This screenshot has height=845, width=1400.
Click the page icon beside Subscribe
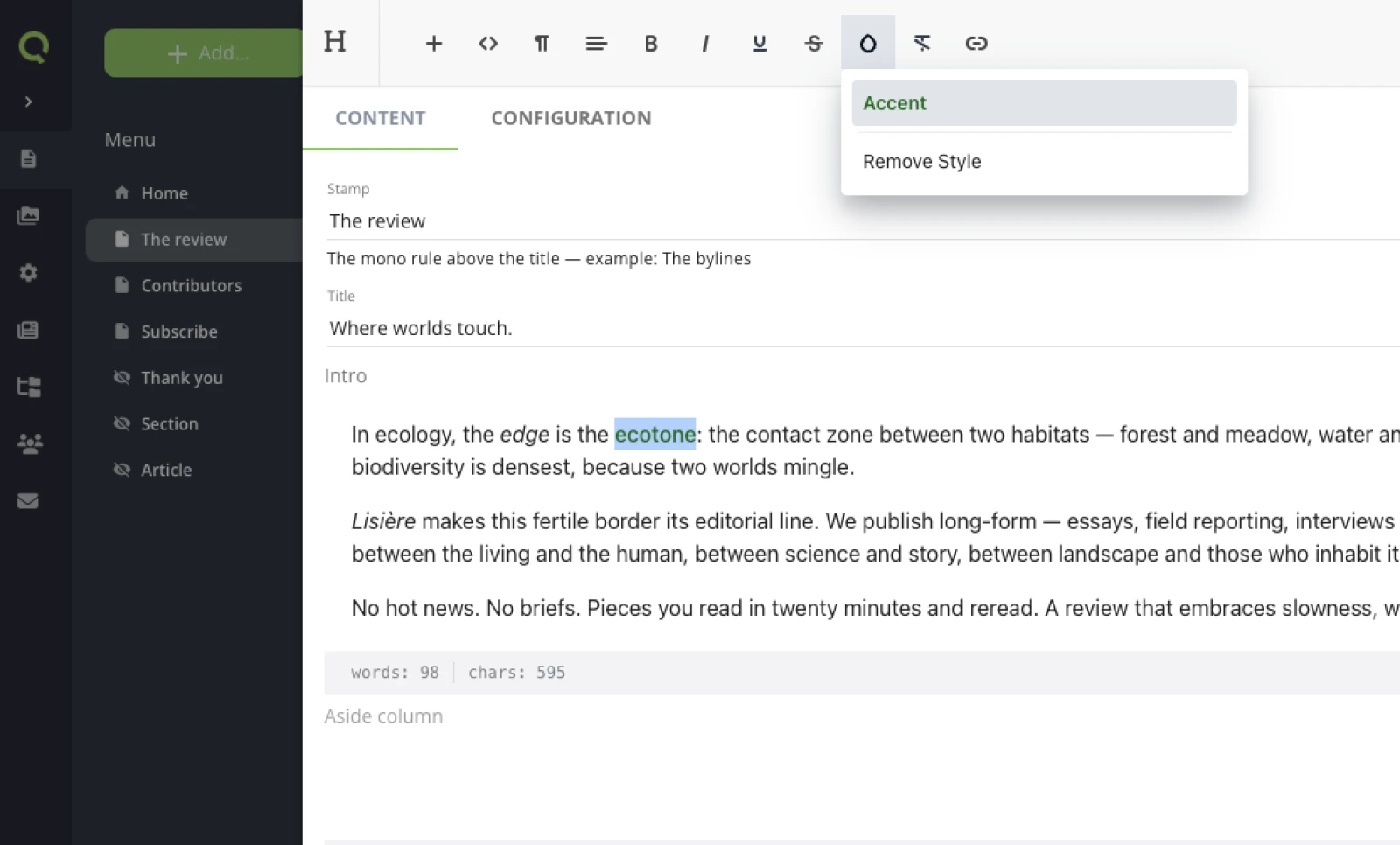[x=122, y=331]
